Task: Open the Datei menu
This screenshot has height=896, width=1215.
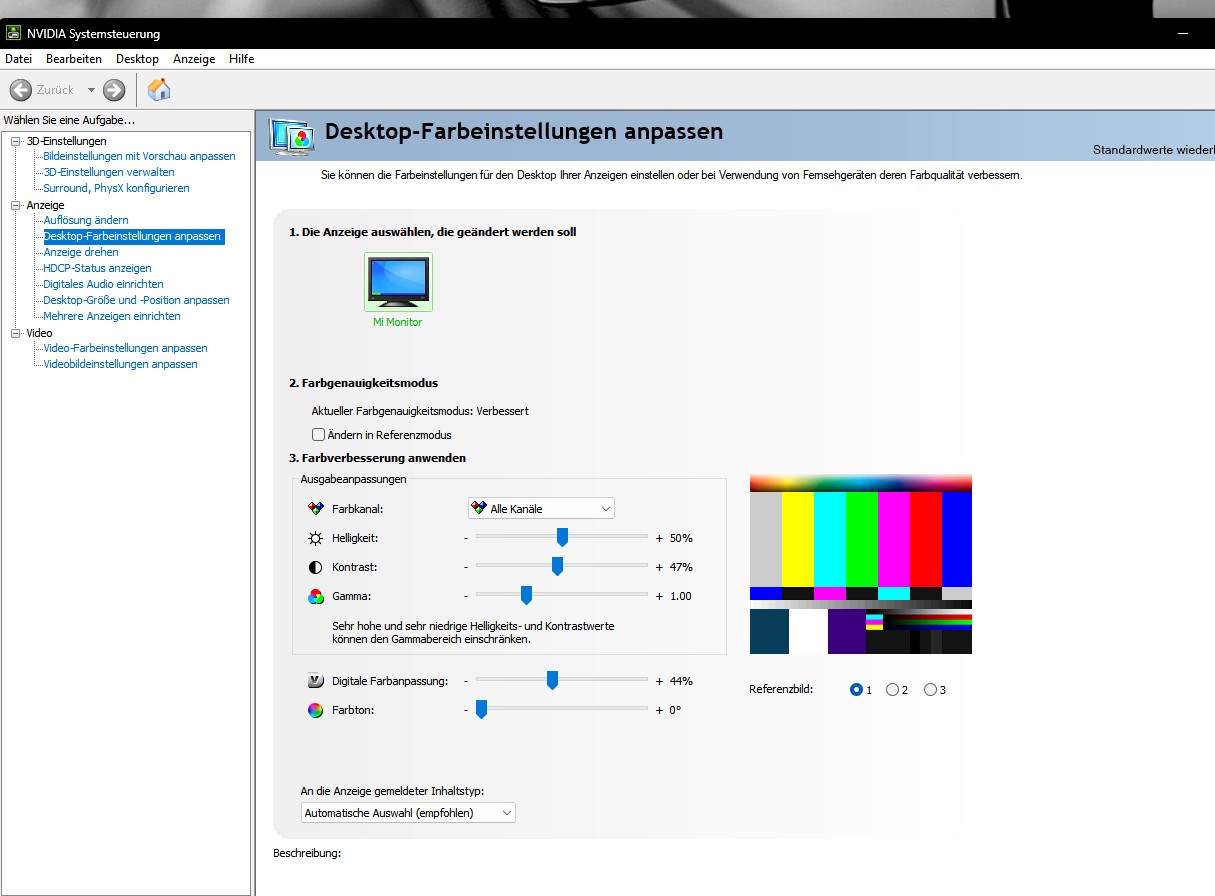Action: 18,59
